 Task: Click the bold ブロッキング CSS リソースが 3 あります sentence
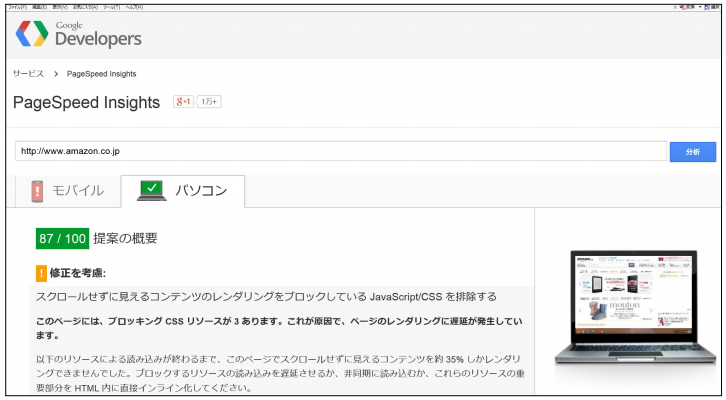pos(279,328)
